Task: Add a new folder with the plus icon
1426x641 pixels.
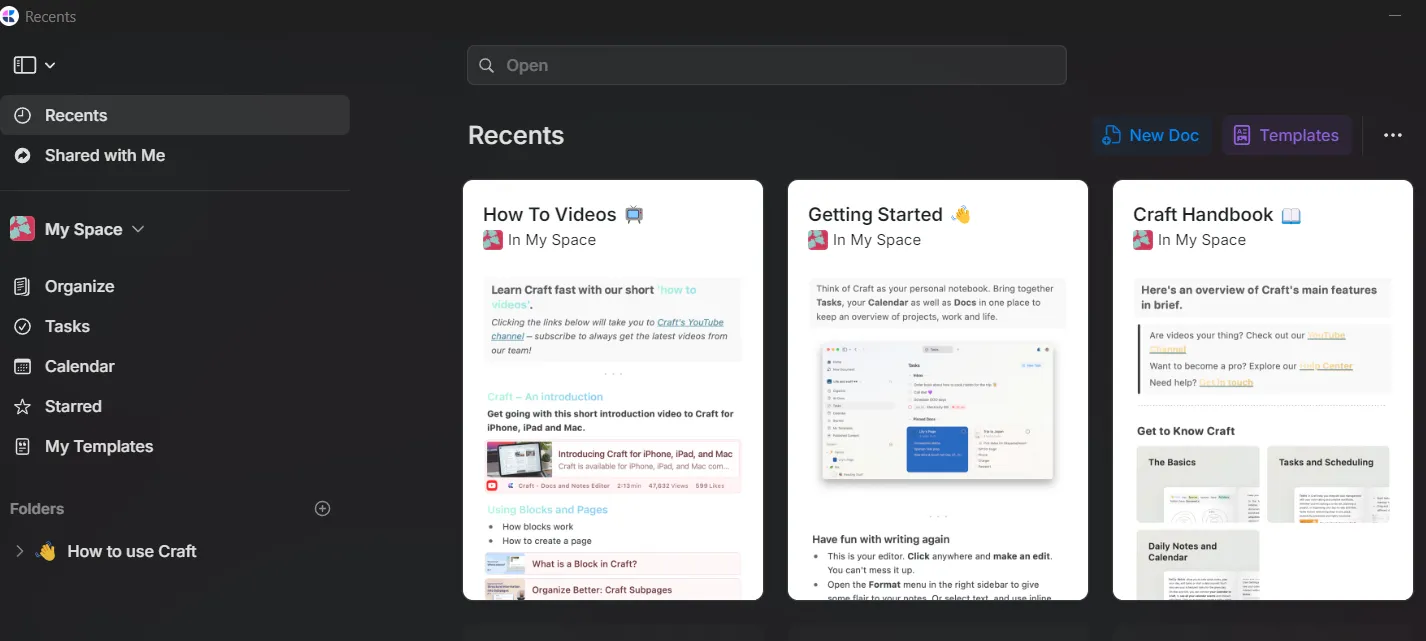Action: click(322, 508)
